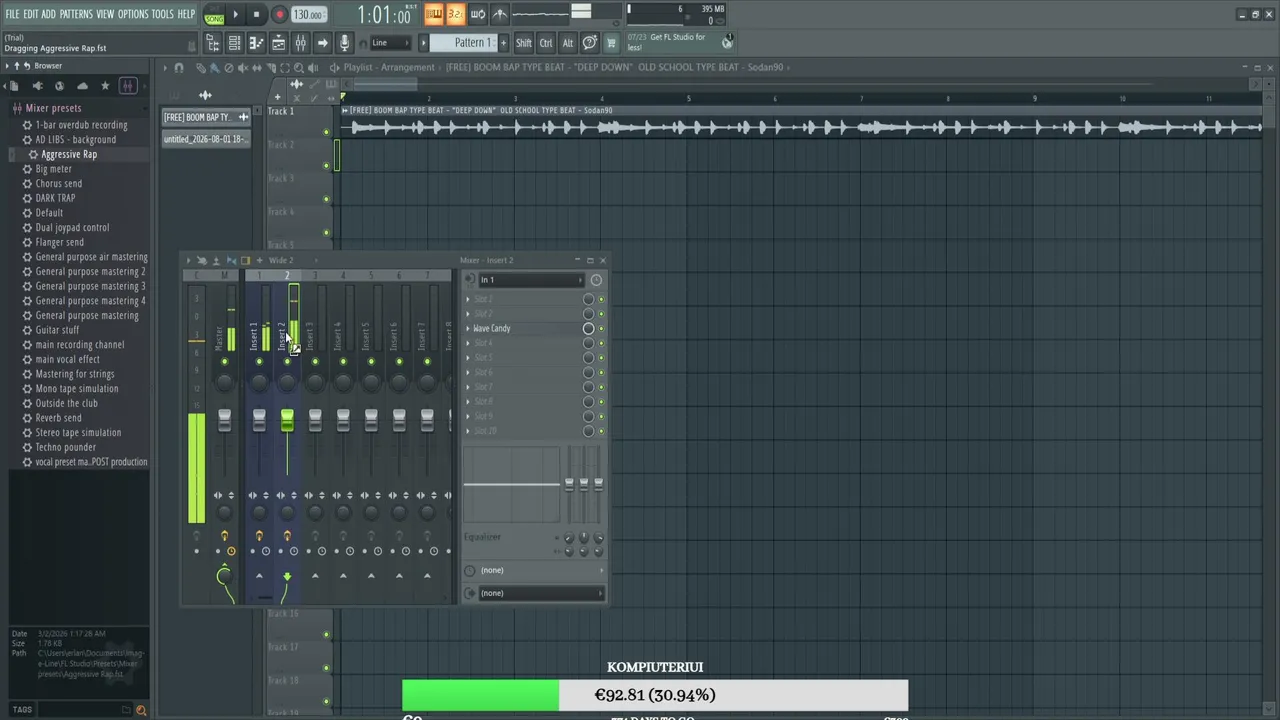
Task: Click the Master track volume fader
Action: click(224, 421)
